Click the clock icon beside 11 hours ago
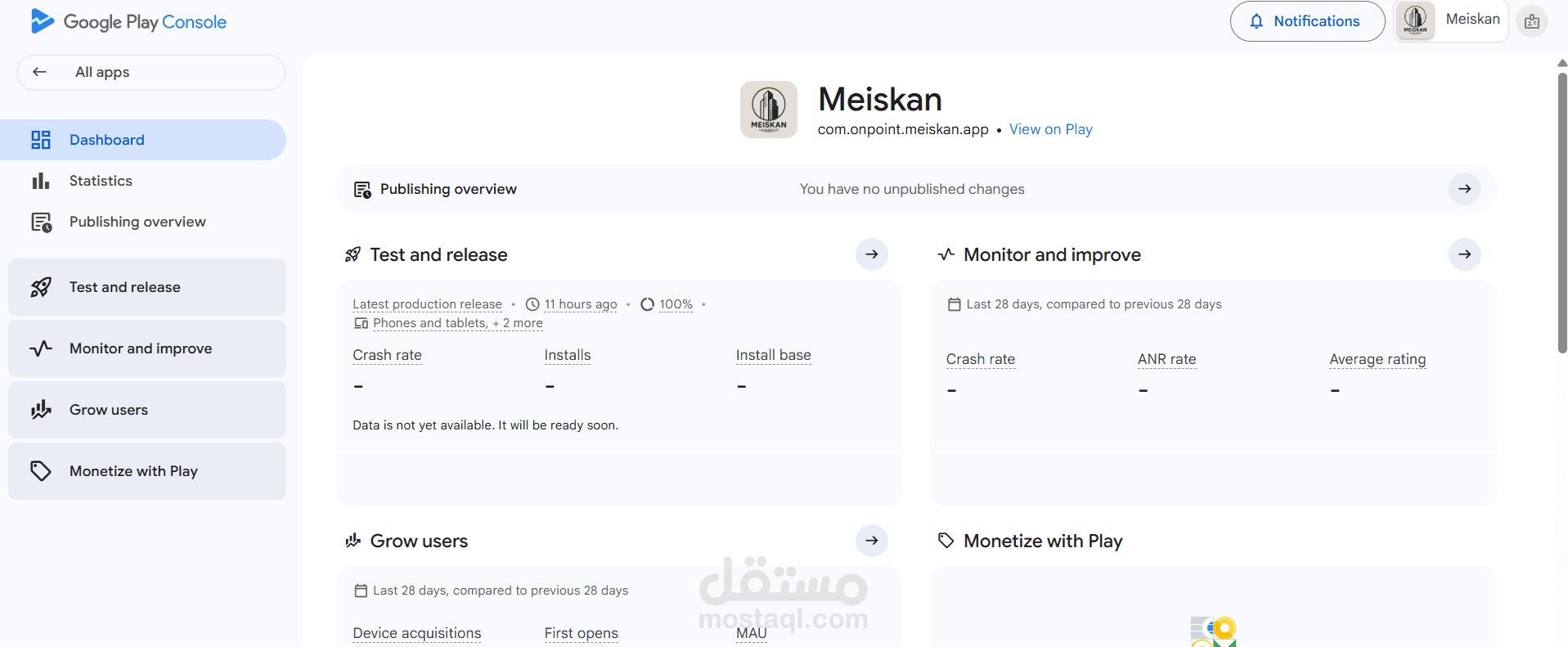 [532, 304]
